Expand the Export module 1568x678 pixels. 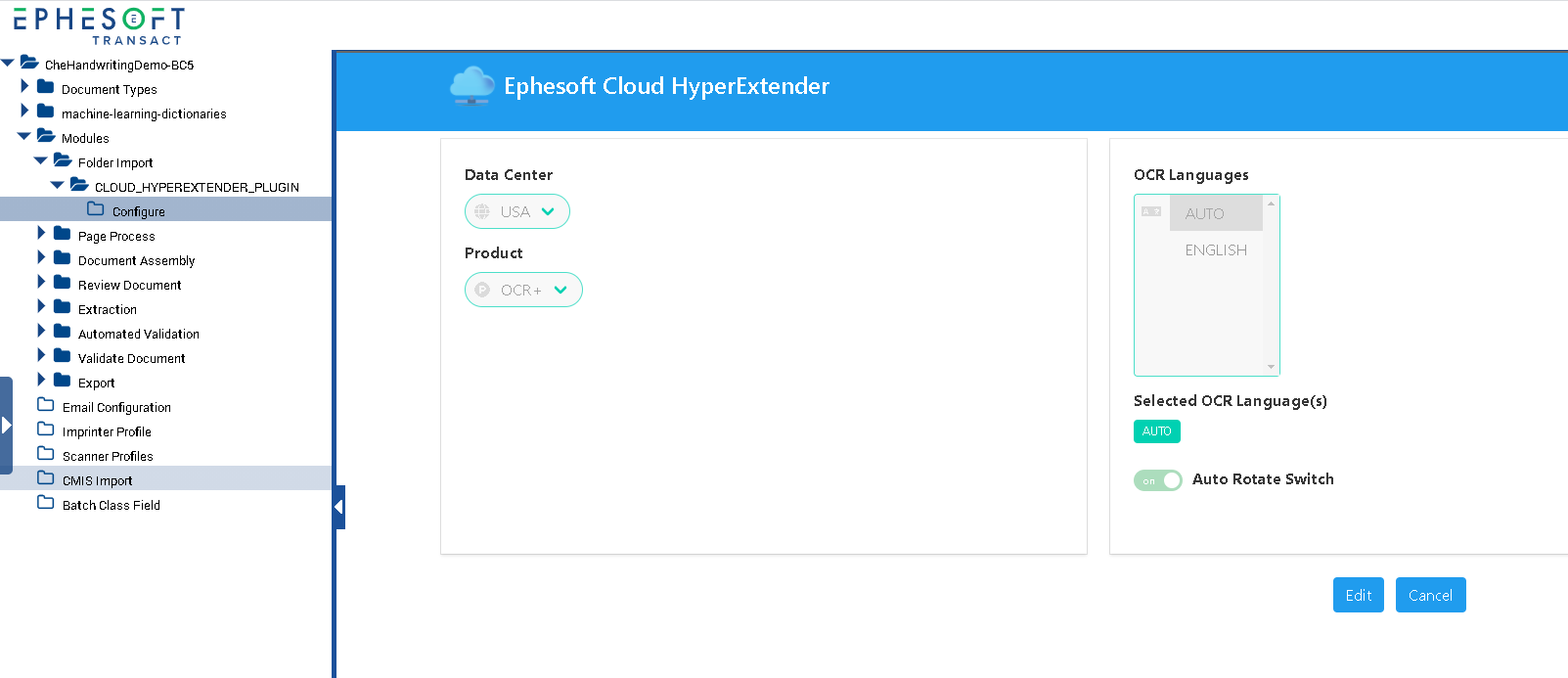[41, 381]
